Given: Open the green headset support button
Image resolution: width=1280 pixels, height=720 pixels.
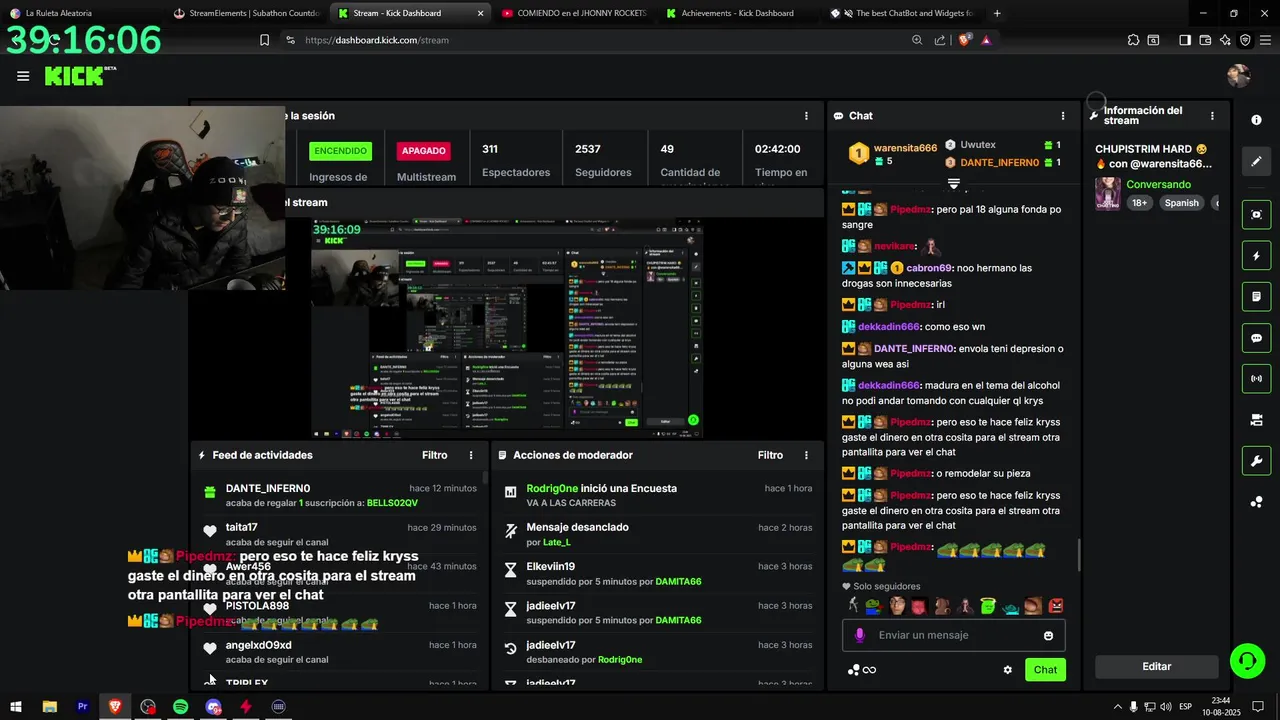Looking at the screenshot, I should [x=1247, y=660].
